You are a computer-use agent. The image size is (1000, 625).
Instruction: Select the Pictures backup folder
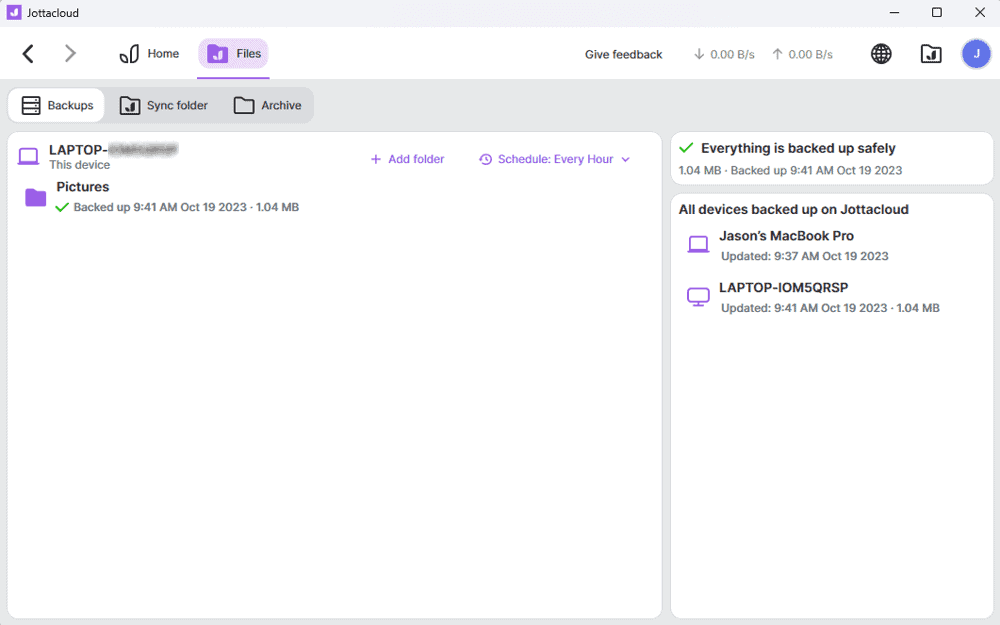click(162, 196)
